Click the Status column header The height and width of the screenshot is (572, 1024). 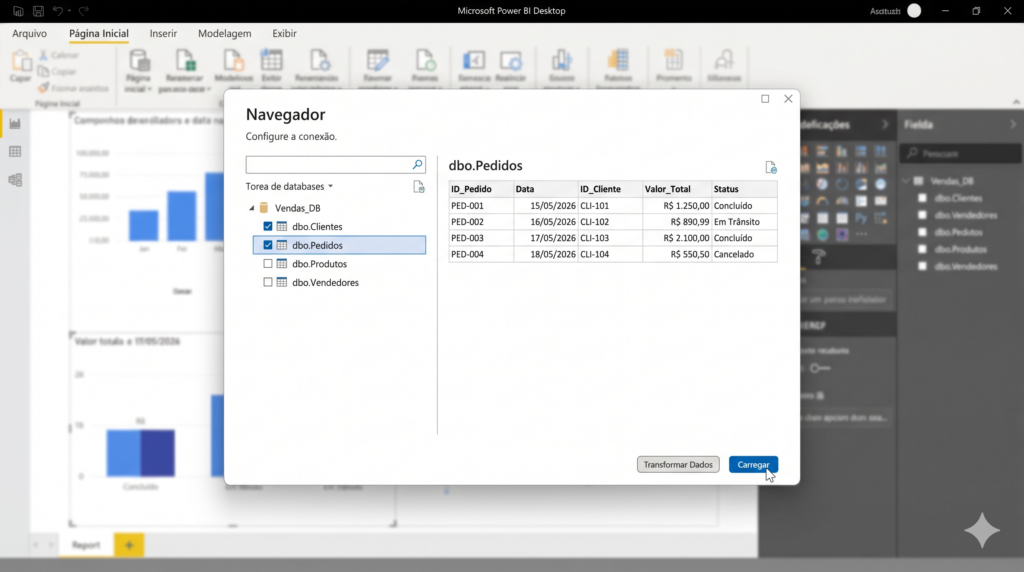(x=744, y=189)
